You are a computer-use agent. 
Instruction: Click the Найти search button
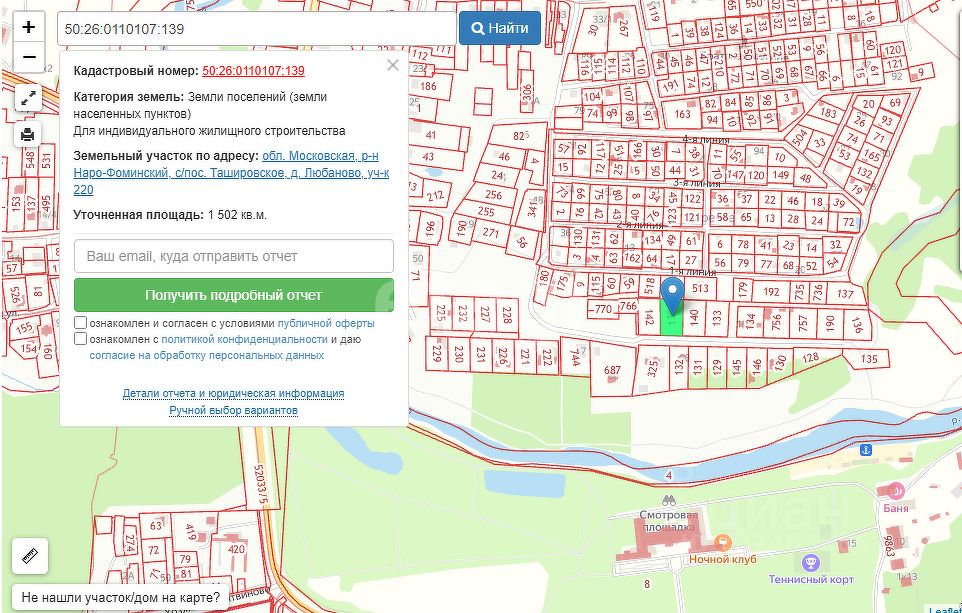click(500, 28)
